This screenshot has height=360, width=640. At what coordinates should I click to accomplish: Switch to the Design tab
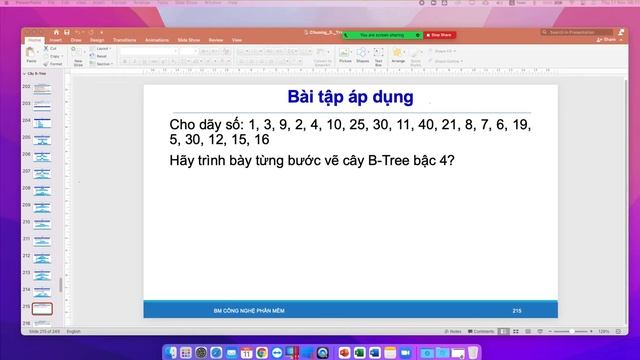click(x=97, y=40)
